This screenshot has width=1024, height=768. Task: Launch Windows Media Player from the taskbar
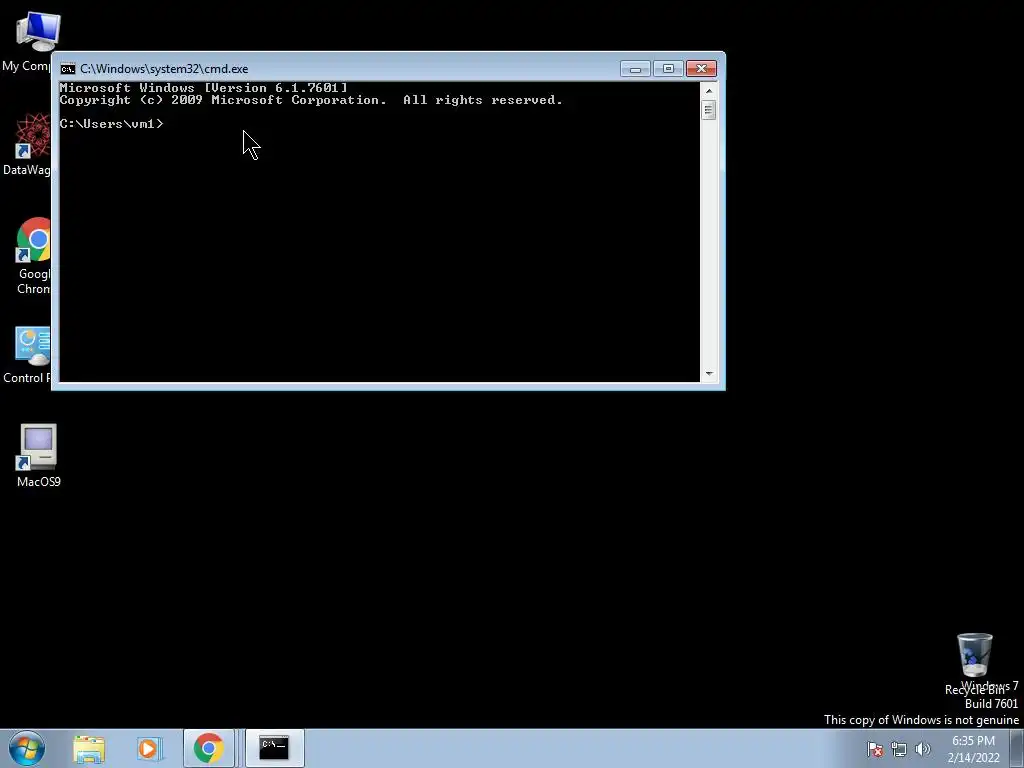[148, 749]
